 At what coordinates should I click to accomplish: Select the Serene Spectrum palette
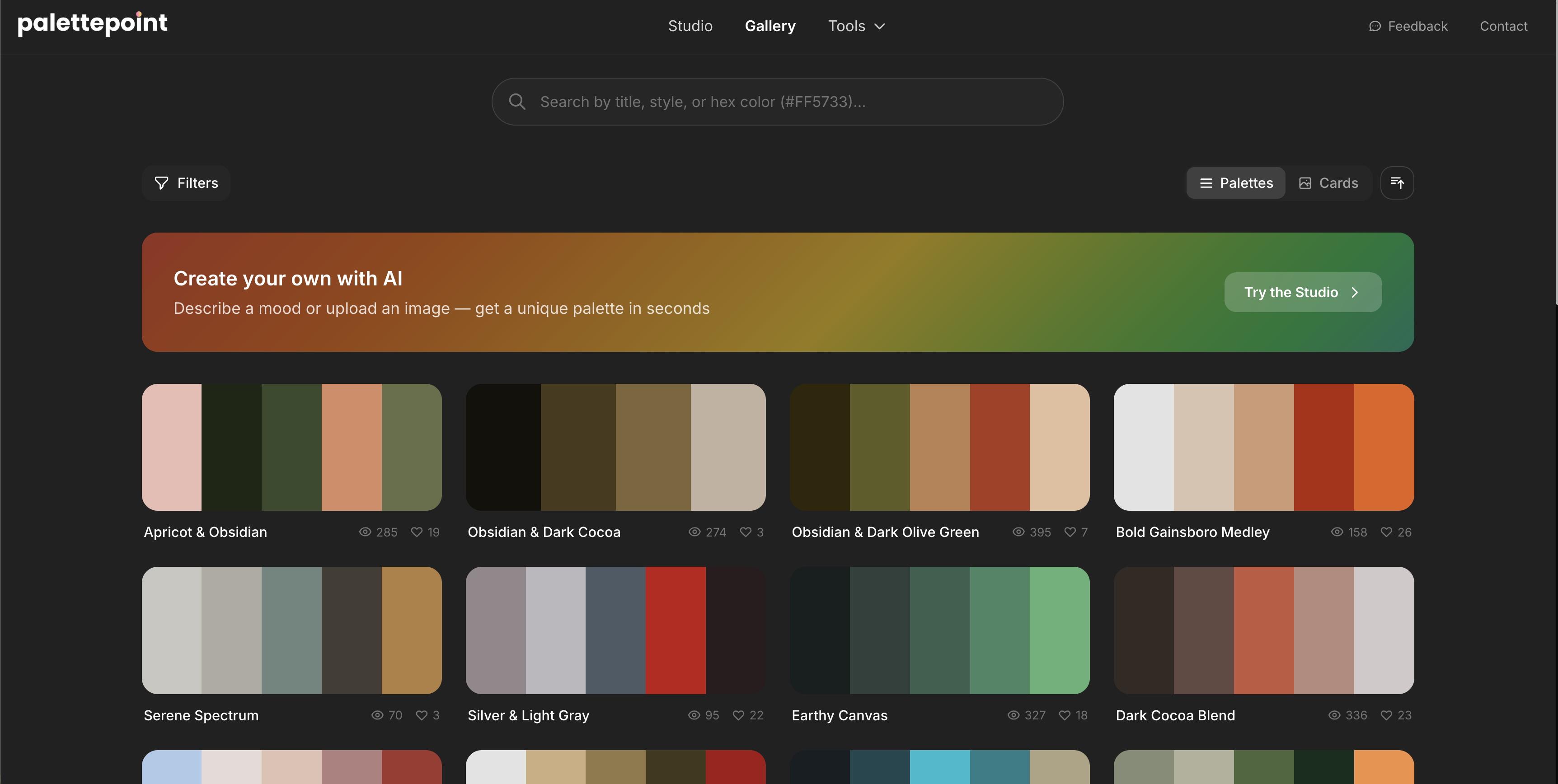click(x=291, y=630)
